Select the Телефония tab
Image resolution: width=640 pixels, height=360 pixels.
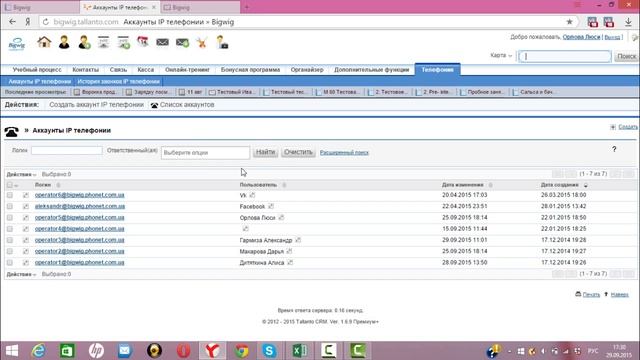pos(437,69)
